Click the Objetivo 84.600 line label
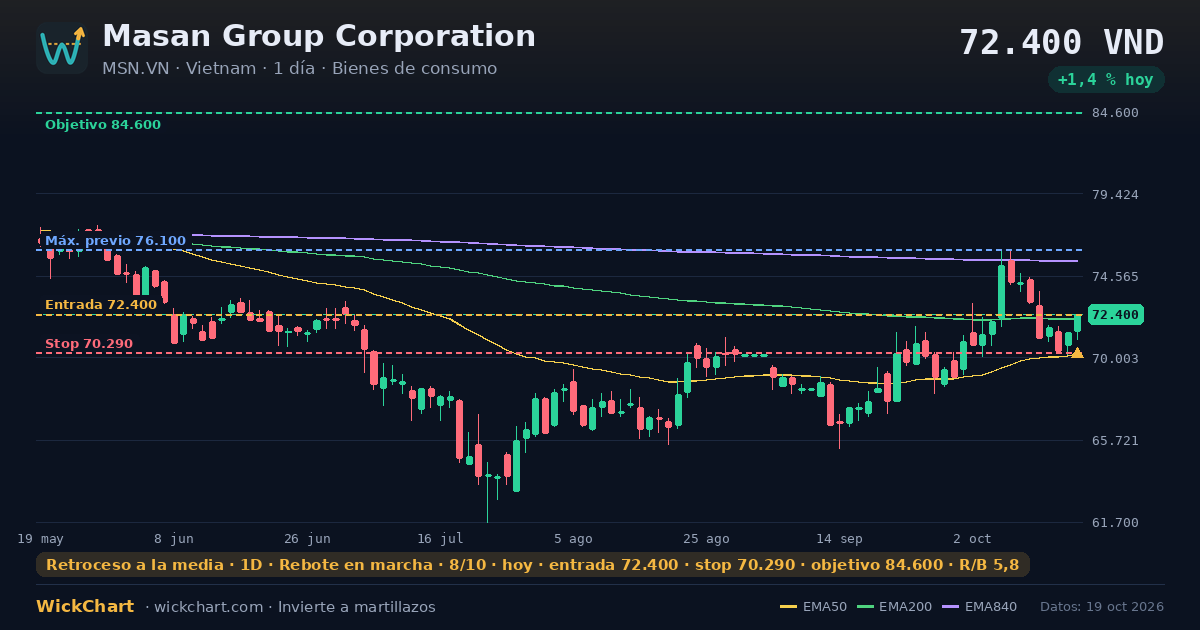The image size is (1200, 630). [103, 125]
